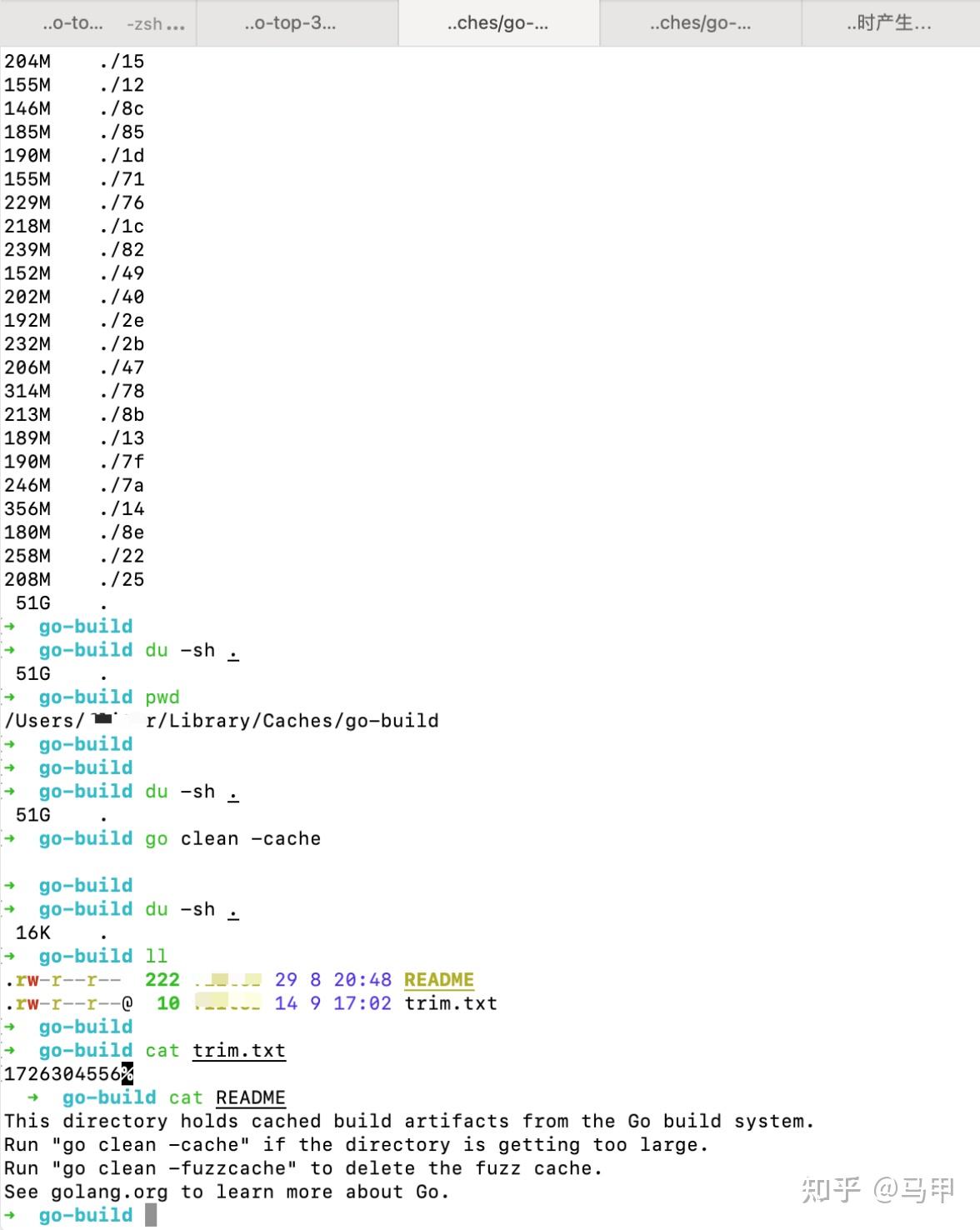
Task: Click the trim.txt filename in the ll listing
Action: pos(451,1003)
